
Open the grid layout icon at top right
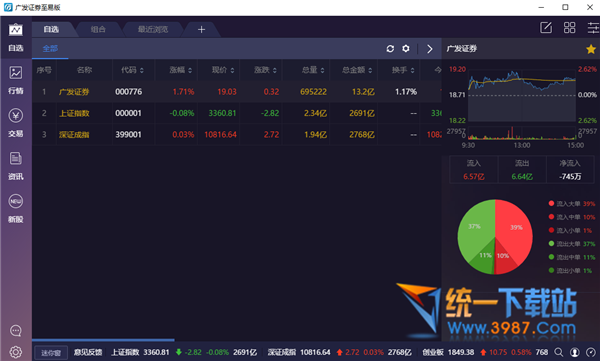pos(569,28)
